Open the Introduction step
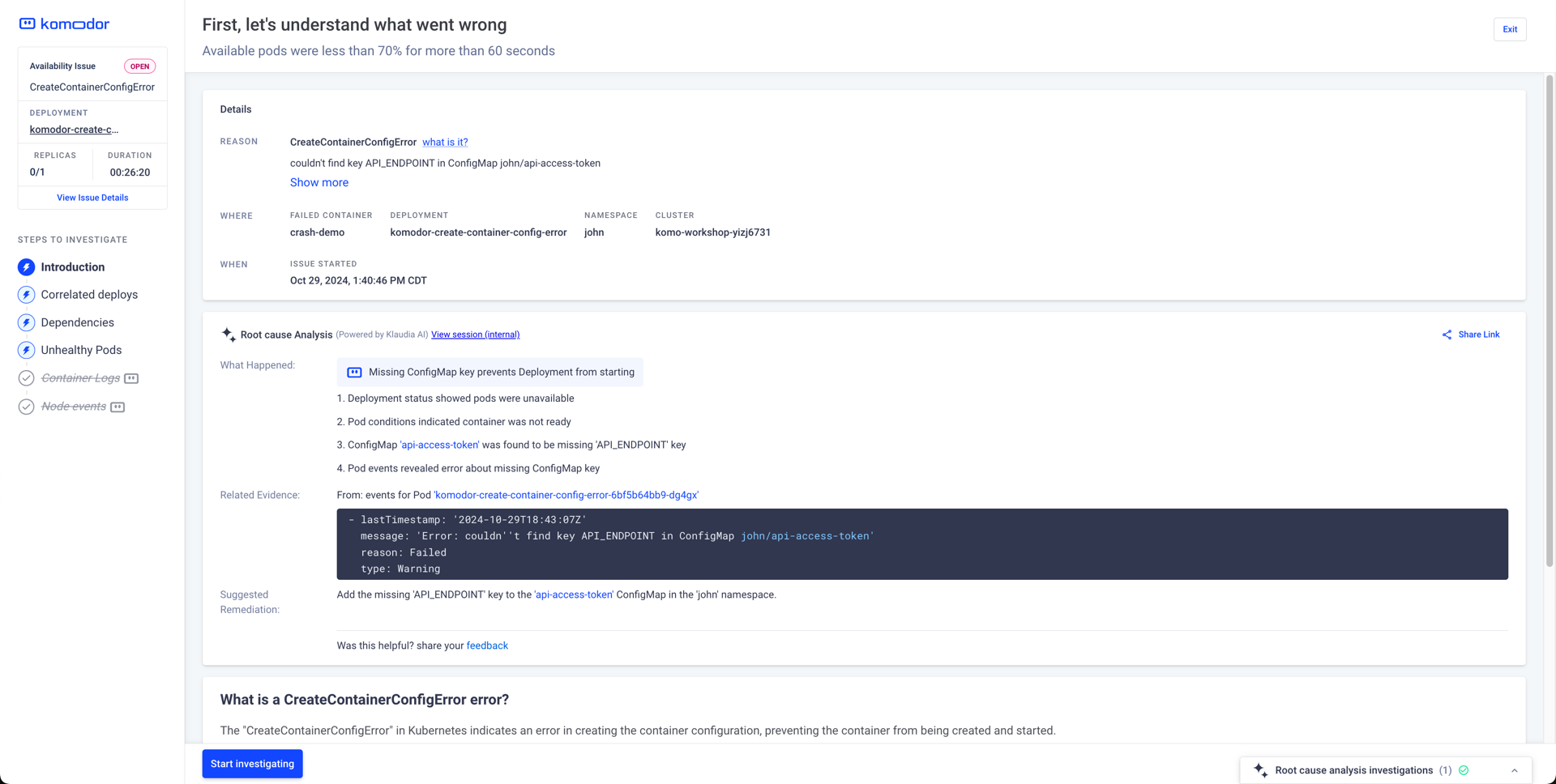Image resolution: width=1556 pixels, height=784 pixels. pyautogui.click(x=73, y=267)
